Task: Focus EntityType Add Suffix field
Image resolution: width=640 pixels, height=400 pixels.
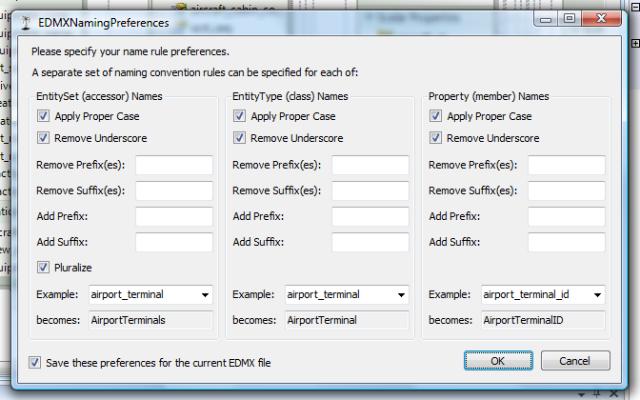Action: click(x=370, y=242)
